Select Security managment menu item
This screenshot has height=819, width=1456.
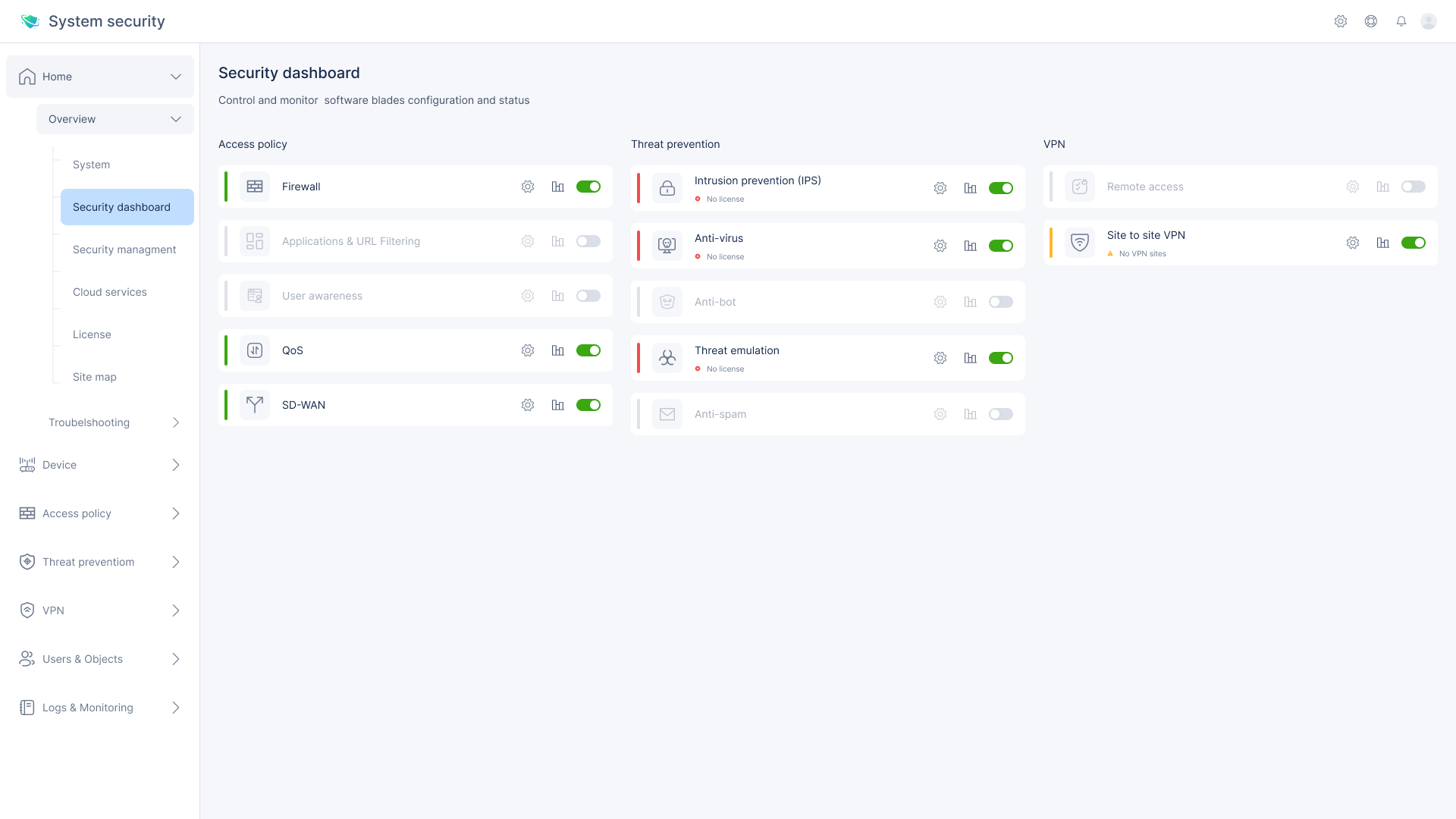(x=124, y=249)
